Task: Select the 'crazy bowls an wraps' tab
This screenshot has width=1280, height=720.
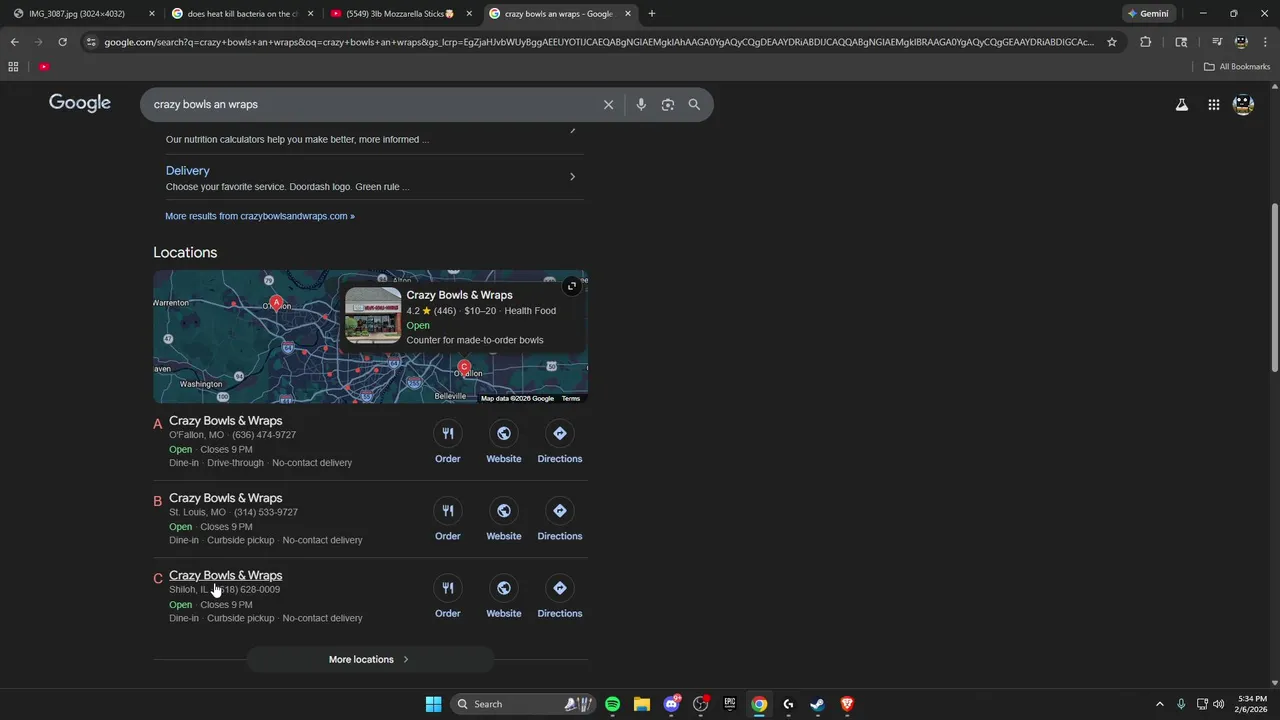Action: [x=560, y=14]
